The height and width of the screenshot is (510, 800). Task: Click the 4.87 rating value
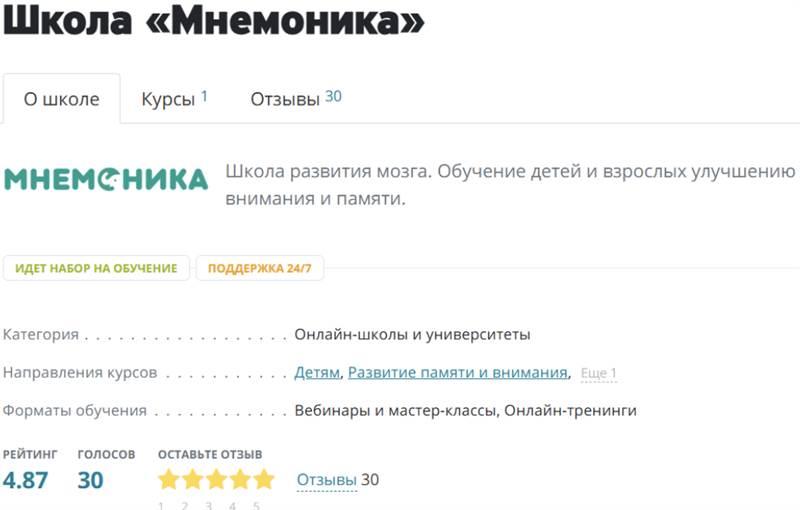coord(26,480)
